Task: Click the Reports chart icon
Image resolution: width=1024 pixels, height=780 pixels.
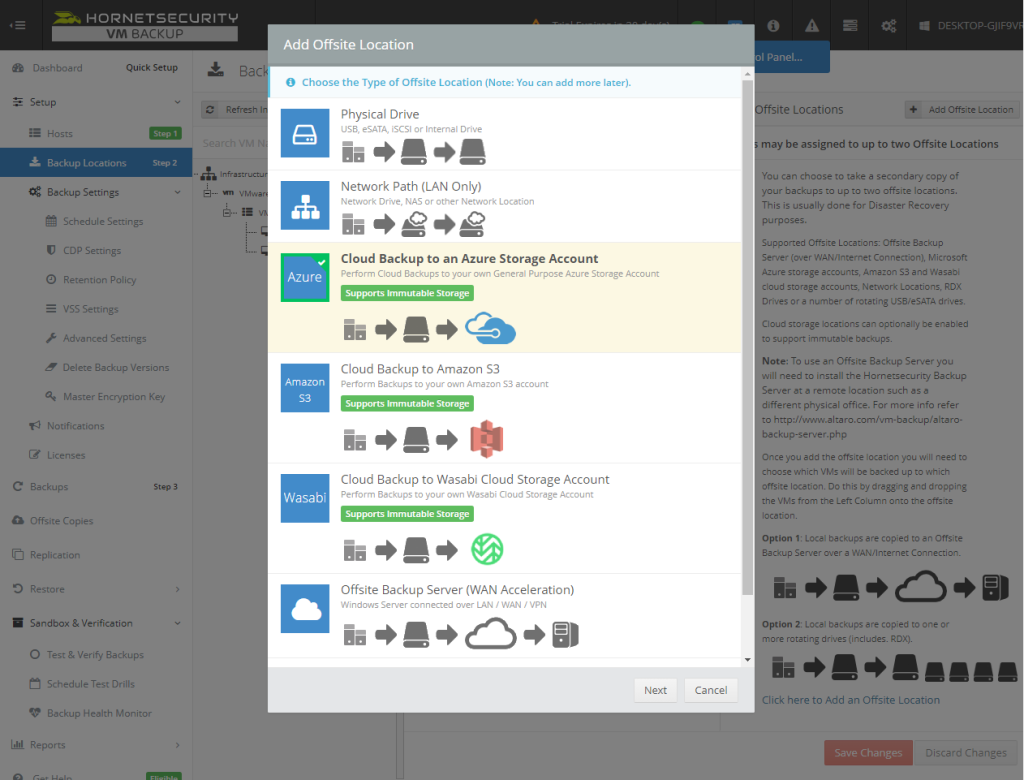Action: point(18,744)
